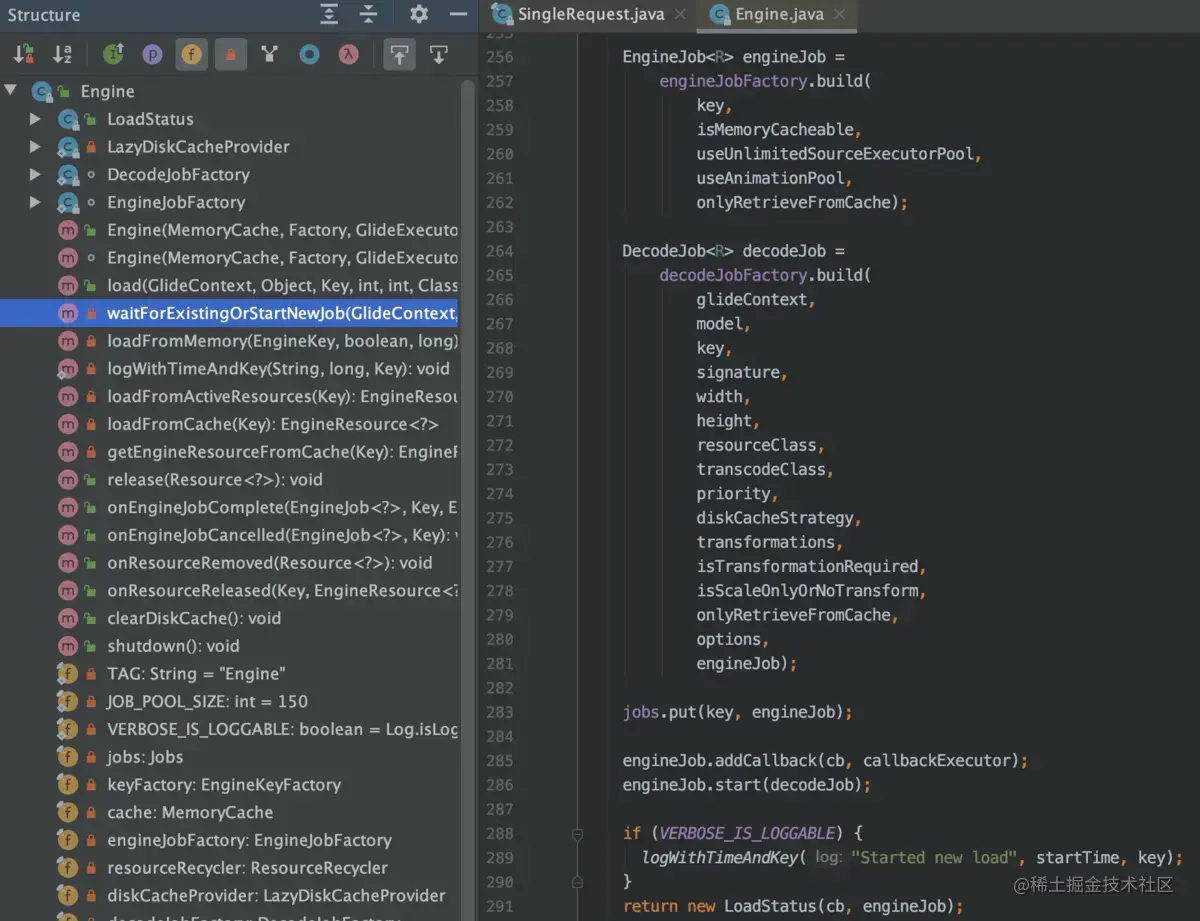The image size is (1200, 921).
Task: Select loadFromActiveResources(Key) row
Action: click(x=229, y=397)
